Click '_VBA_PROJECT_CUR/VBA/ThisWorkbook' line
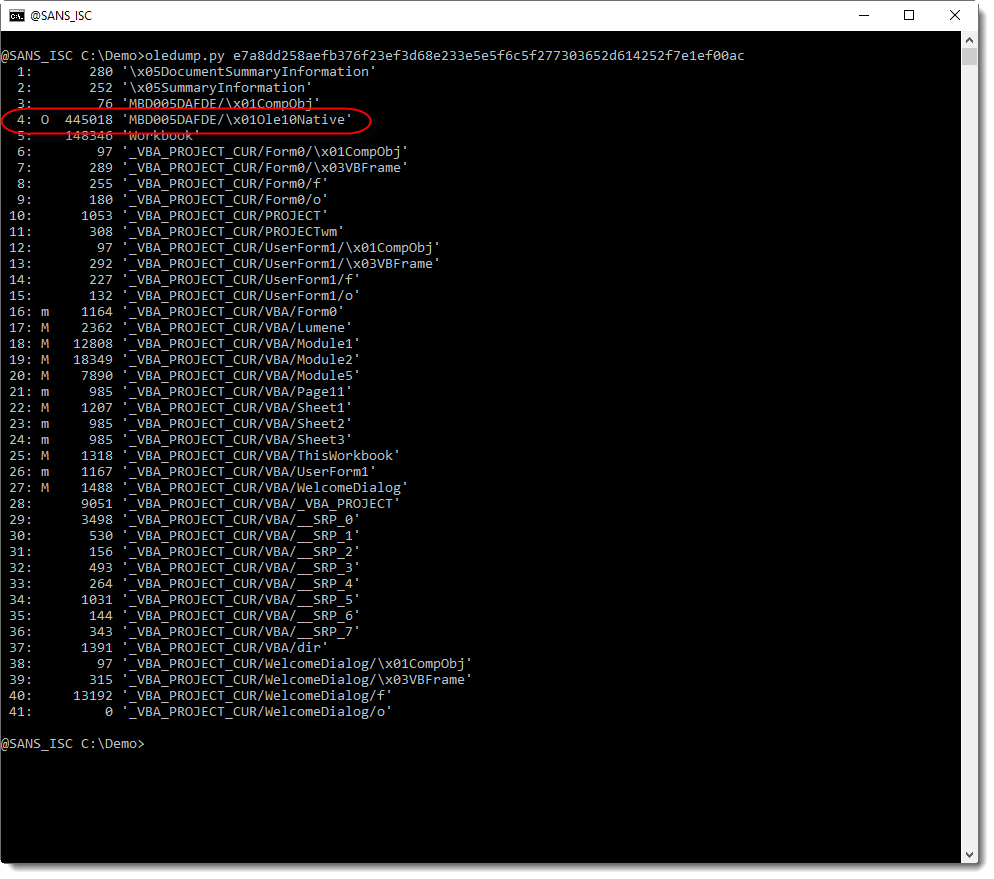Screen dimensions: 994x879 205,456
